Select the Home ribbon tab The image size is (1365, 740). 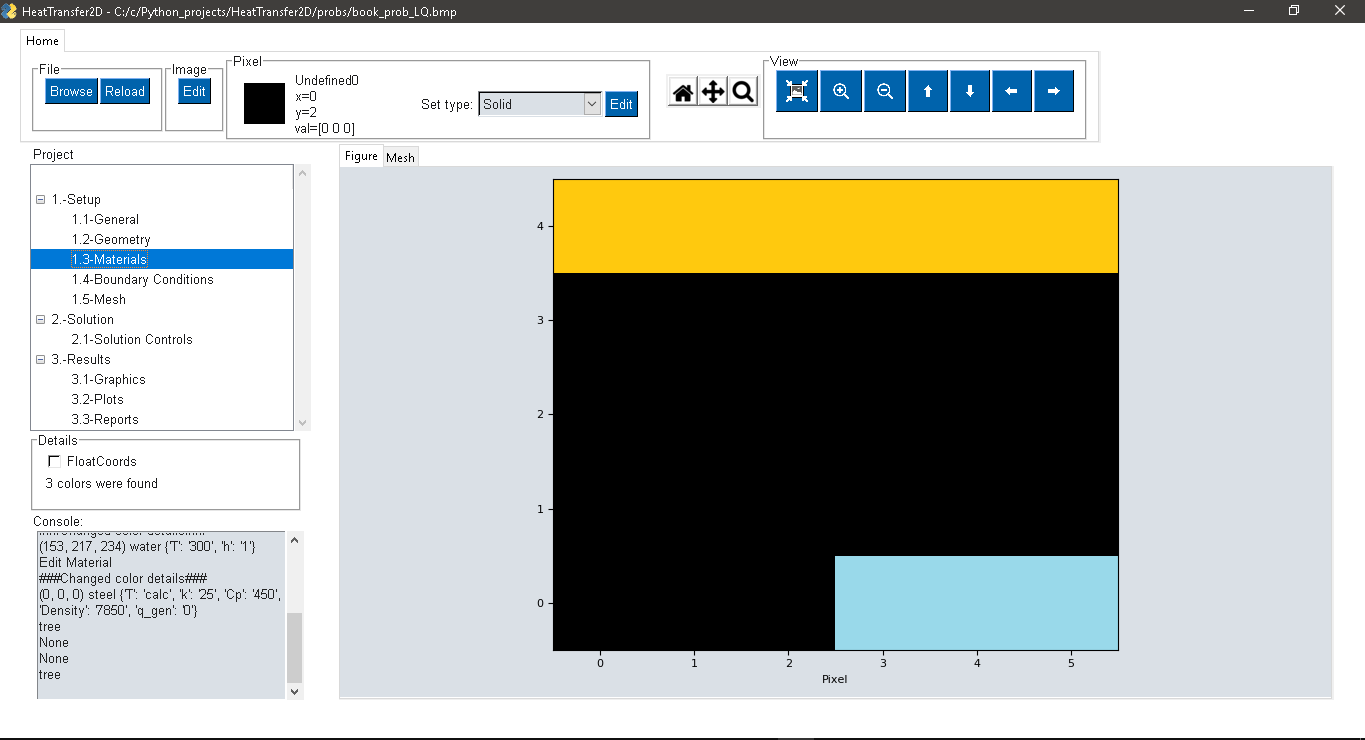[43, 41]
